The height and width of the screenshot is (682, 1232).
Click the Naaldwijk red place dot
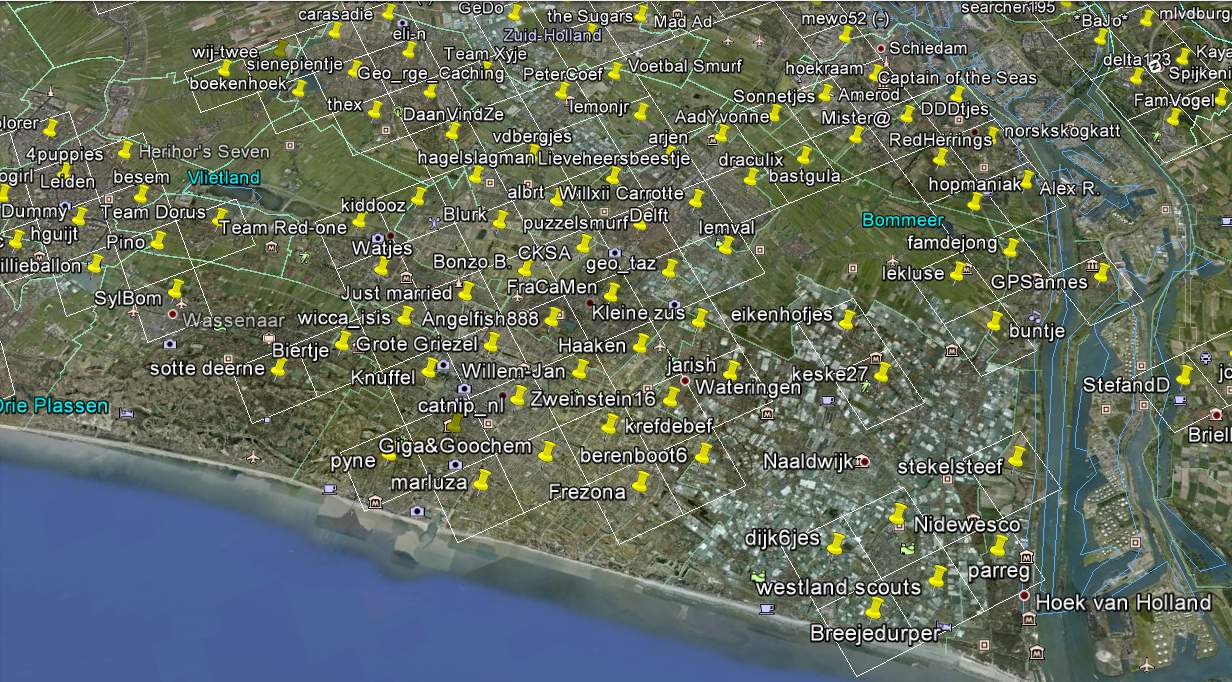pyautogui.click(x=864, y=462)
